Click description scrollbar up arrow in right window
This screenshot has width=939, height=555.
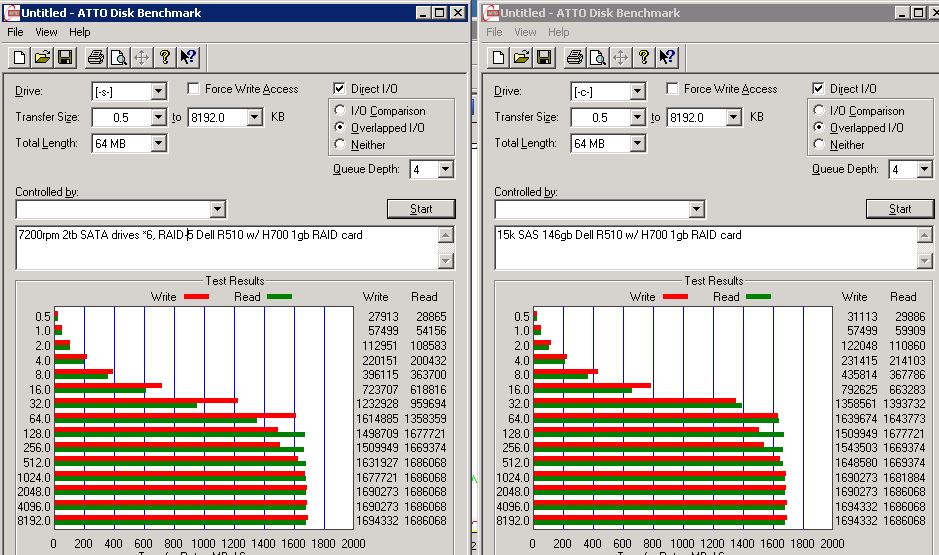[925, 235]
